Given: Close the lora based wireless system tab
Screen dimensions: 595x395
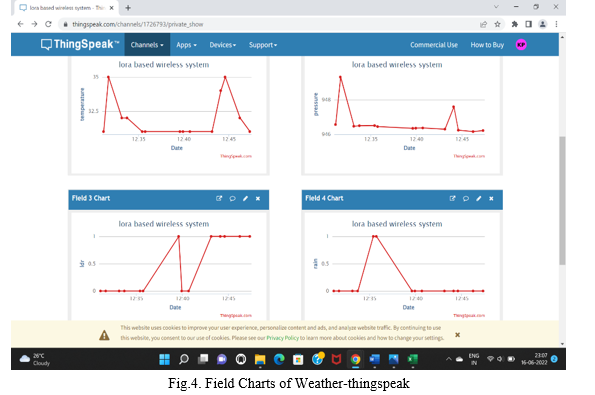Looking at the screenshot, I should [112, 8].
